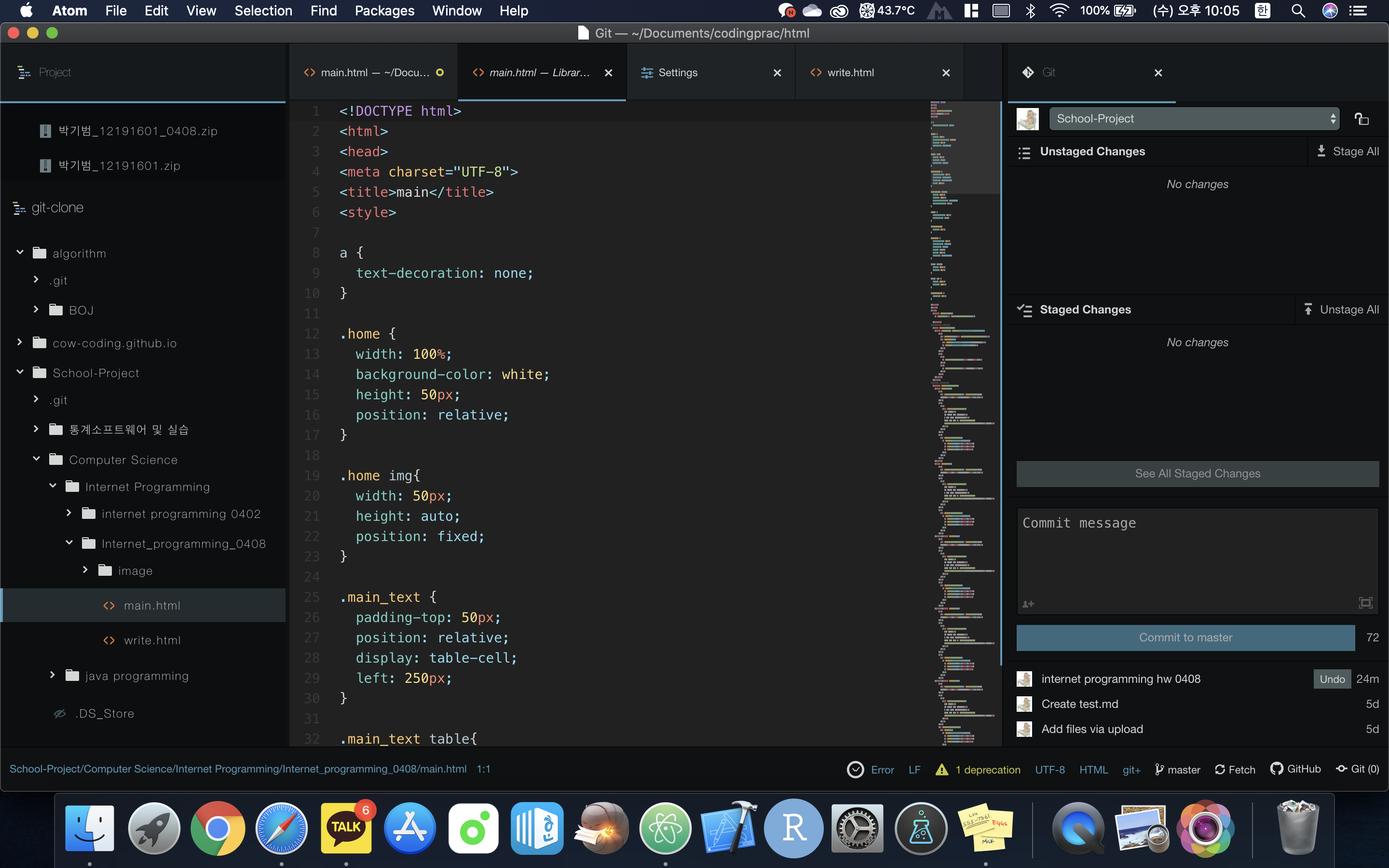Viewport: 1389px width, 868px height.
Task: Collapse the algorithm folder
Action: [20, 253]
